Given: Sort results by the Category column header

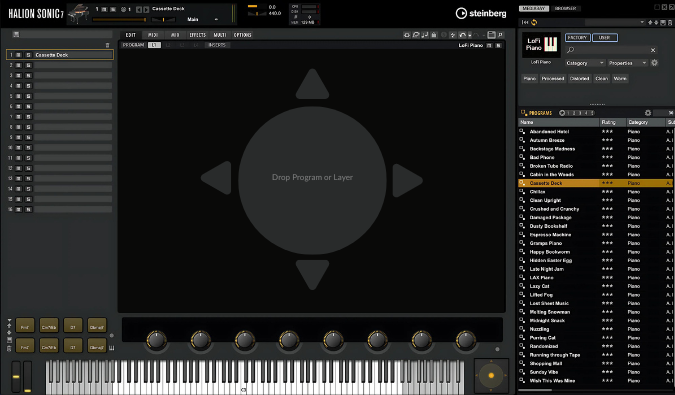Looking at the screenshot, I should (x=645, y=122).
